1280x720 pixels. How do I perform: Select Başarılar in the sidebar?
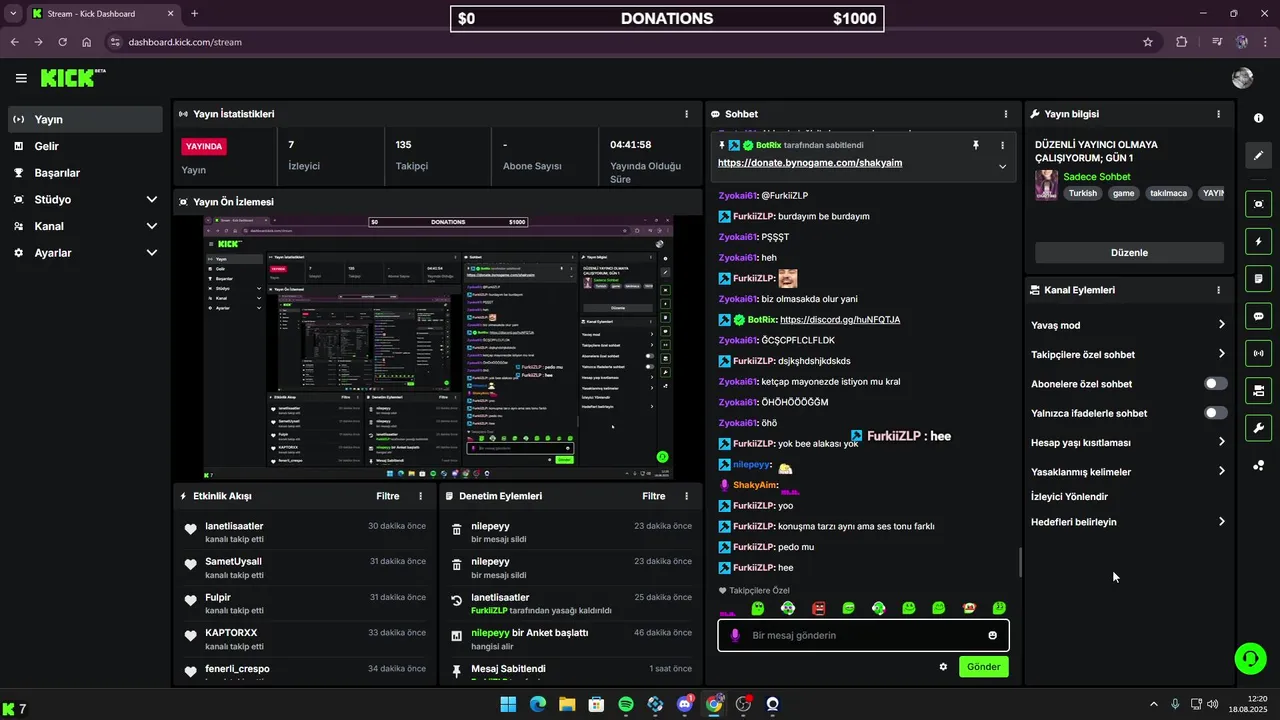tap(85, 173)
